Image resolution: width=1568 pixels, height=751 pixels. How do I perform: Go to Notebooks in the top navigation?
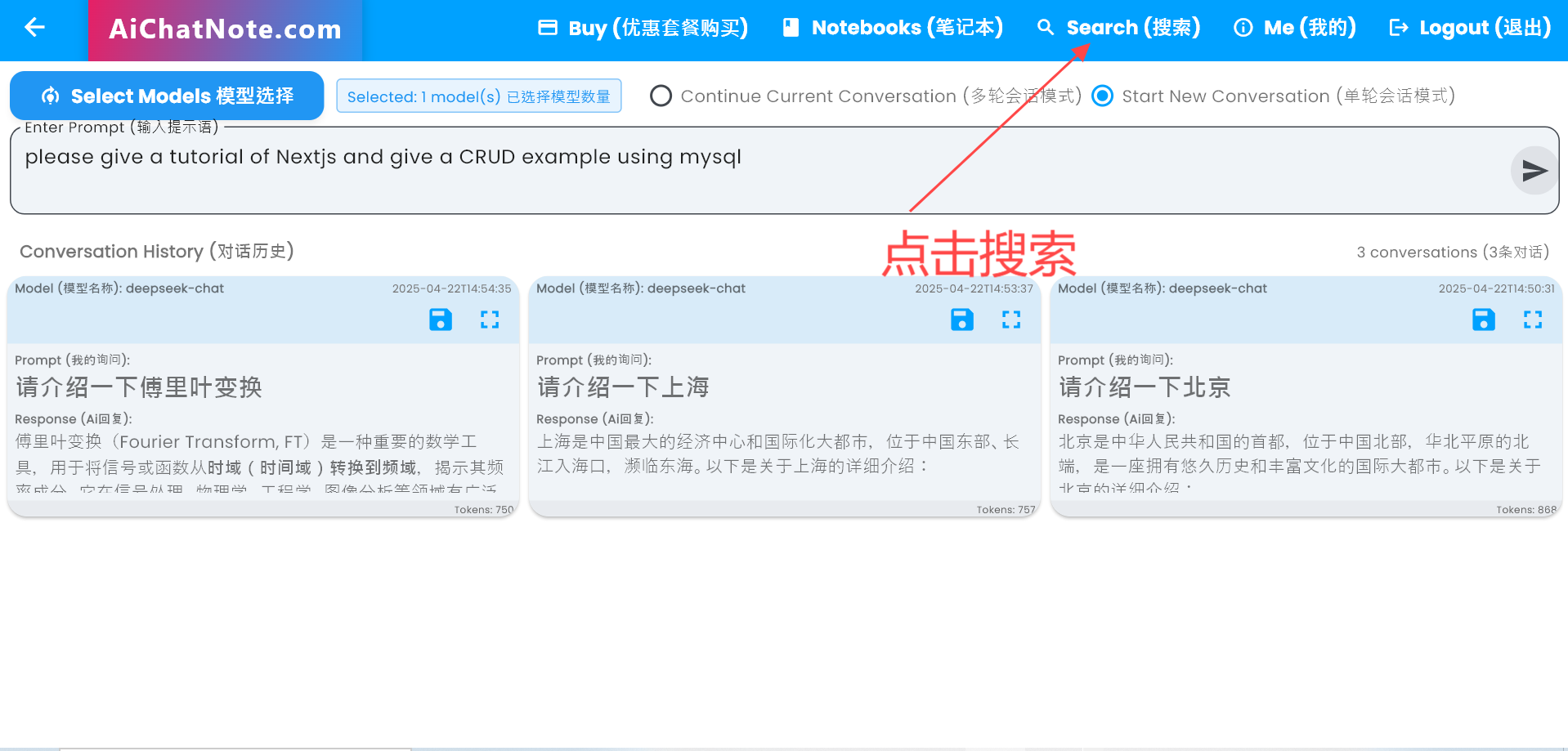[893, 28]
